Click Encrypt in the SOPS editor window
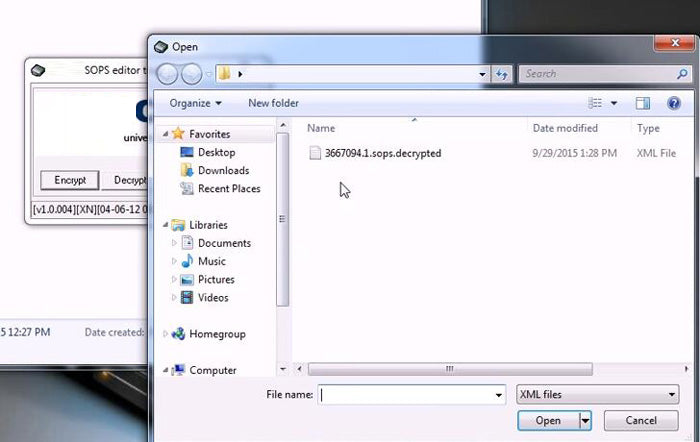Viewport: 700px width, 442px height. pyautogui.click(x=70, y=180)
